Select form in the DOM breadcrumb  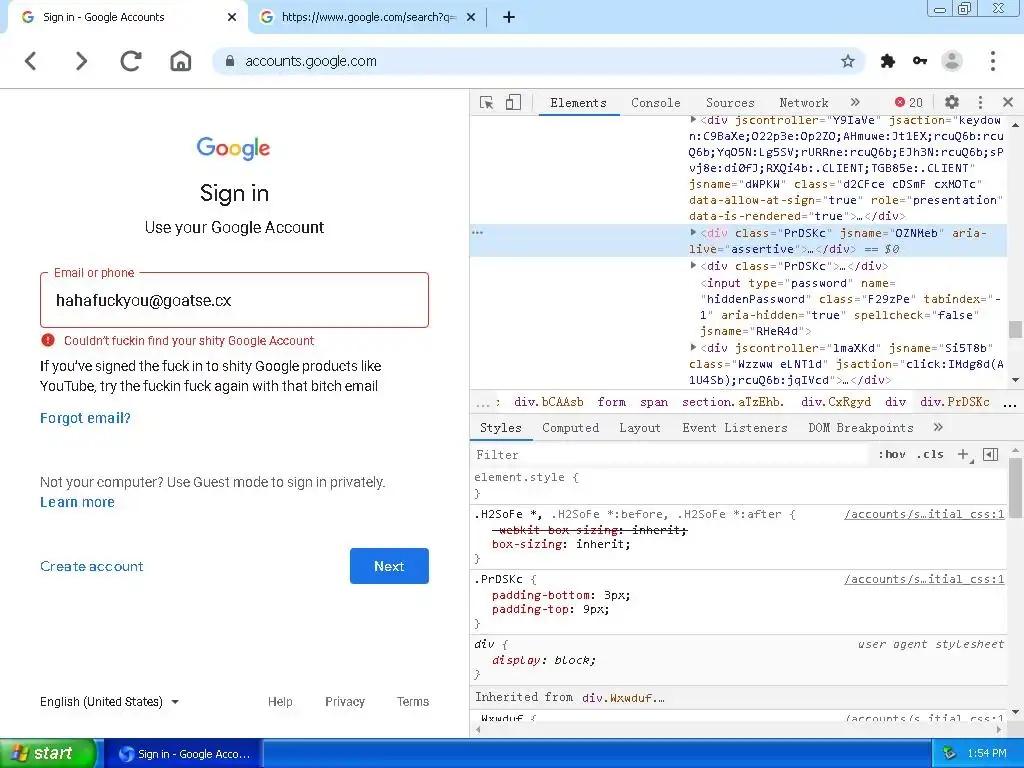coord(612,402)
